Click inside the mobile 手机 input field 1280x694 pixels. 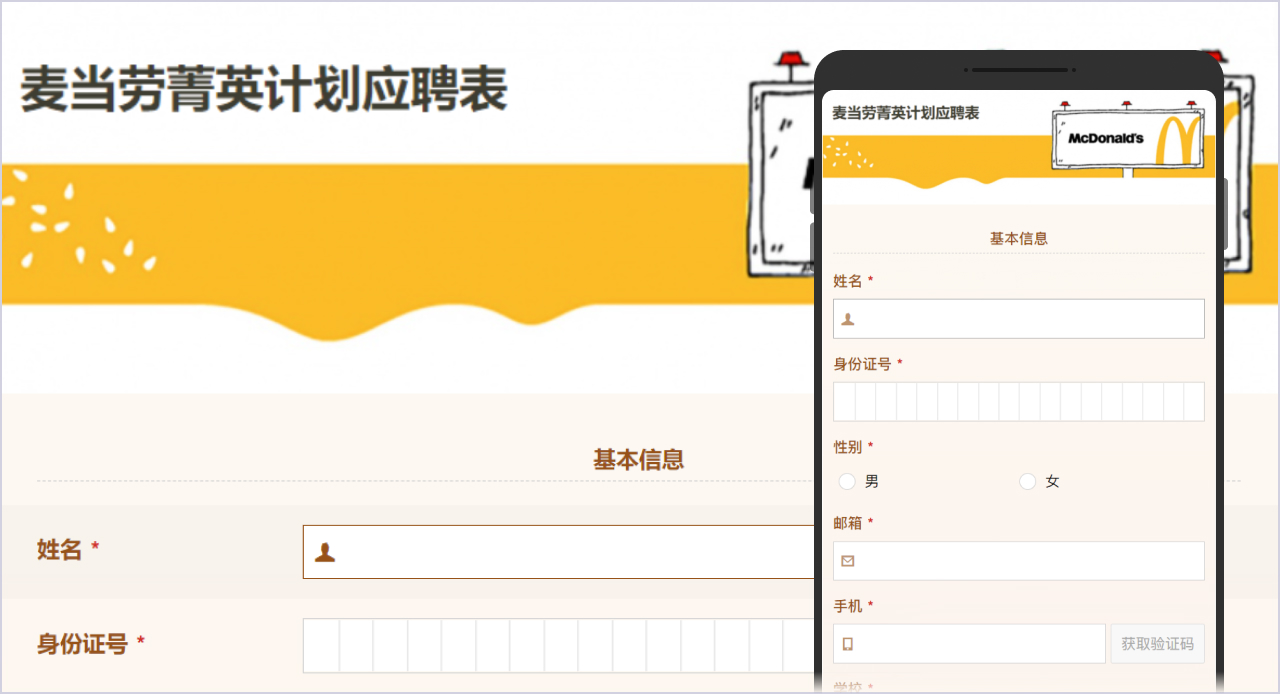click(970, 643)
